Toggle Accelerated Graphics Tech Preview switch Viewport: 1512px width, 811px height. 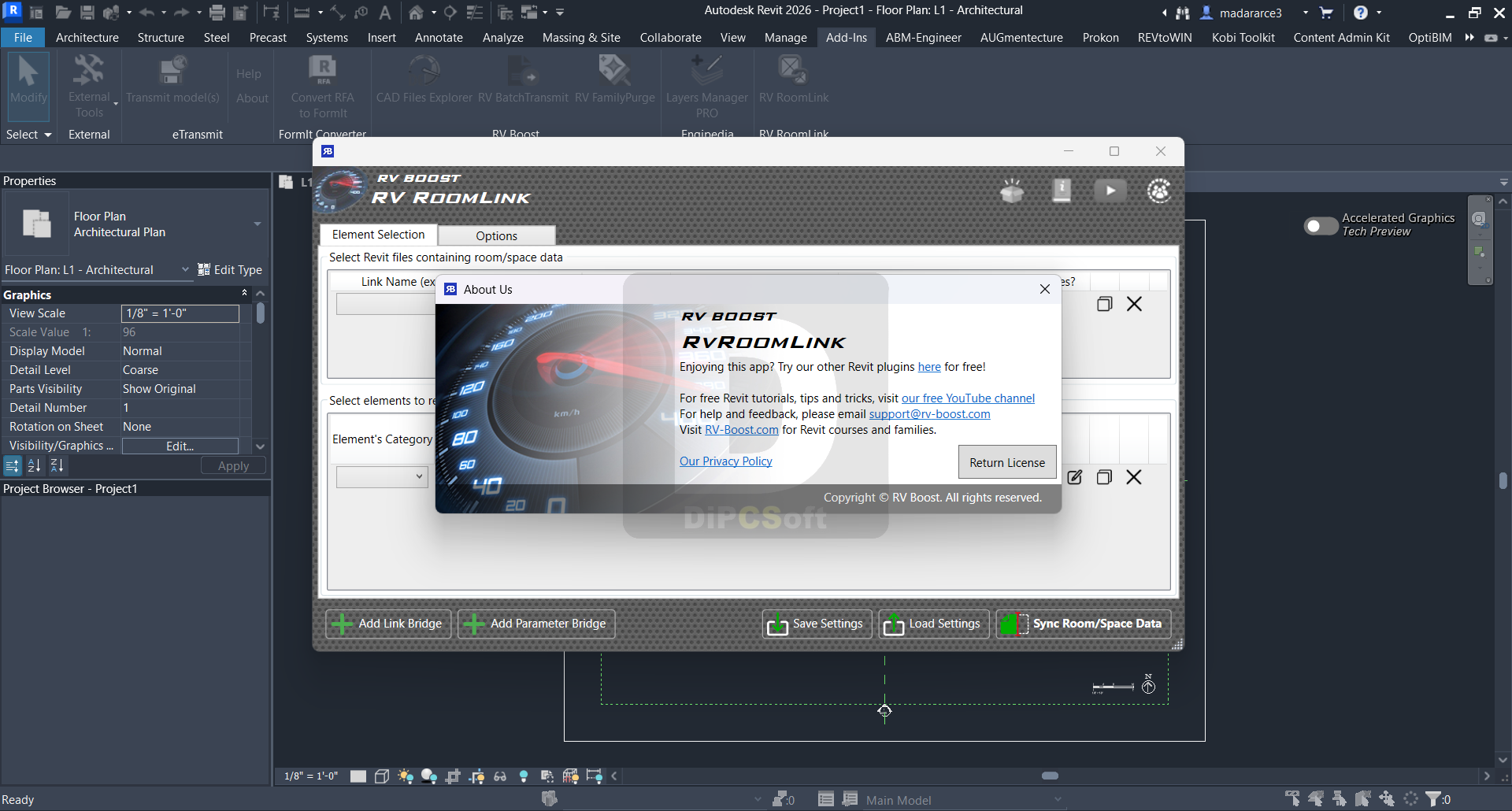point(1321,226)
